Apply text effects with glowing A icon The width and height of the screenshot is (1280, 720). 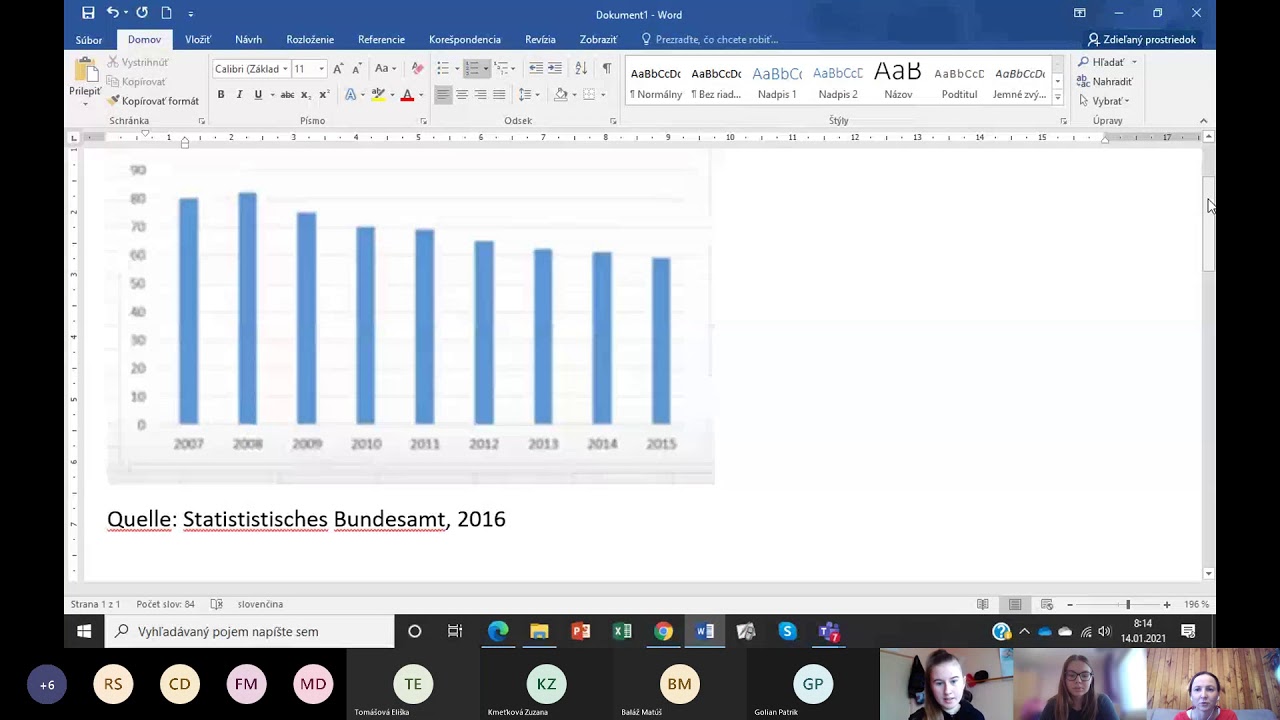coord(351,95)
